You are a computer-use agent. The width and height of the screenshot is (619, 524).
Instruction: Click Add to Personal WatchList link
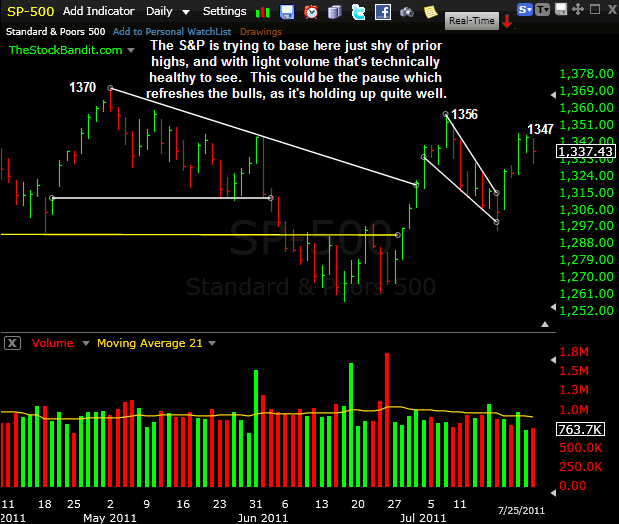172,32
